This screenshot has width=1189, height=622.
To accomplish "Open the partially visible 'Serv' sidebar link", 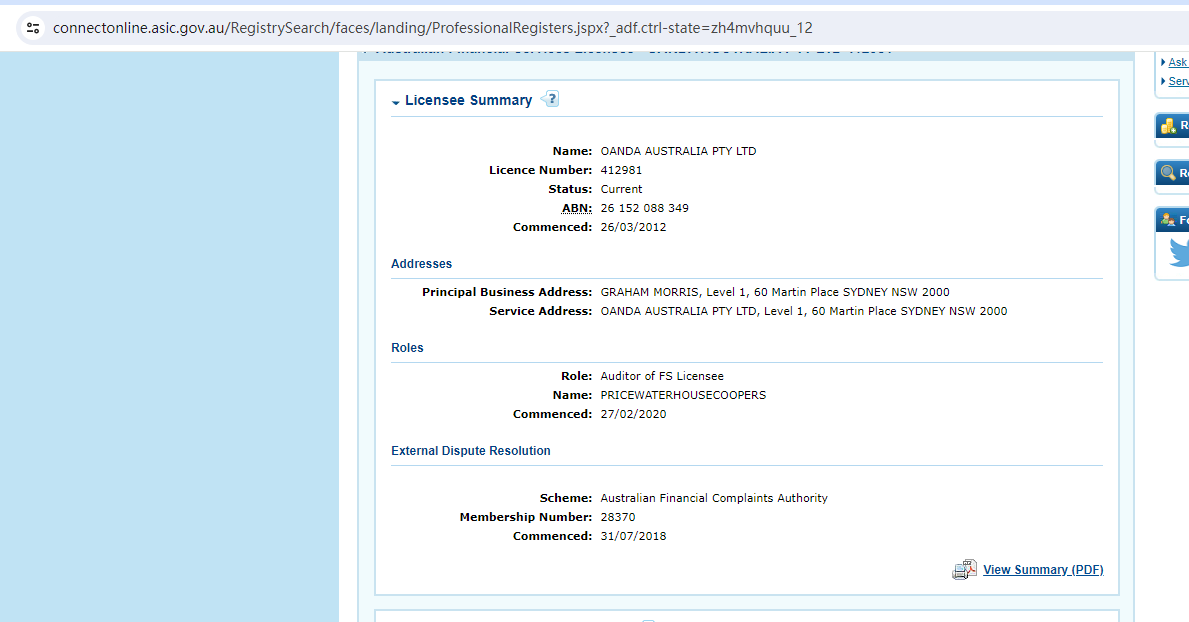I will (1178, 81).
